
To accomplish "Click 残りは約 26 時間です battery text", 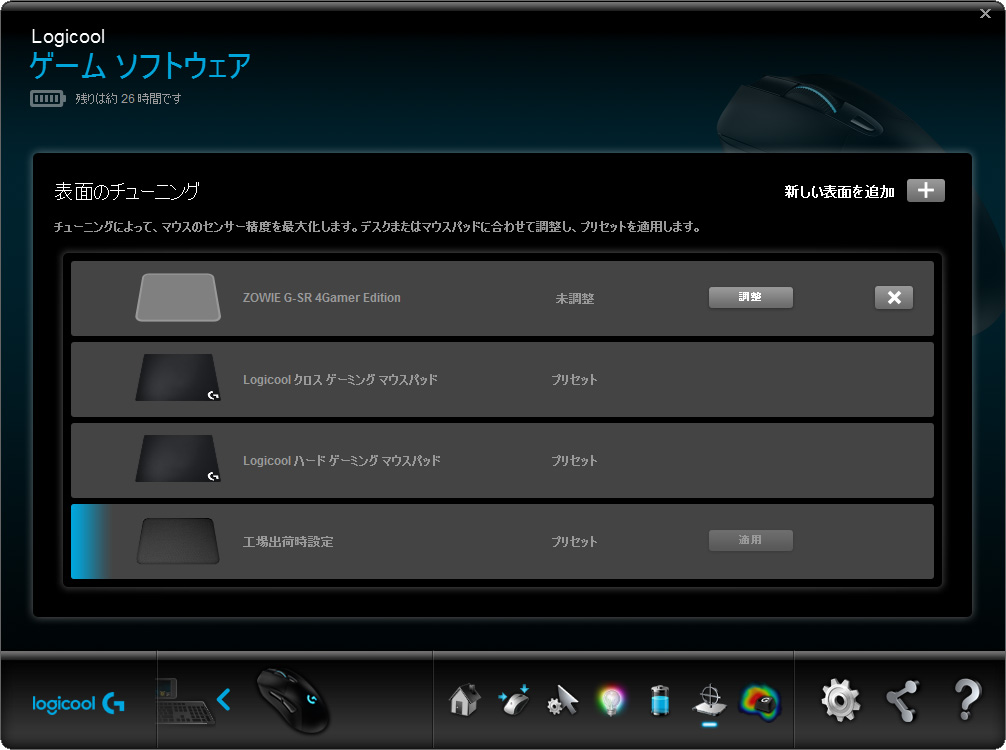I will (128, 98).
